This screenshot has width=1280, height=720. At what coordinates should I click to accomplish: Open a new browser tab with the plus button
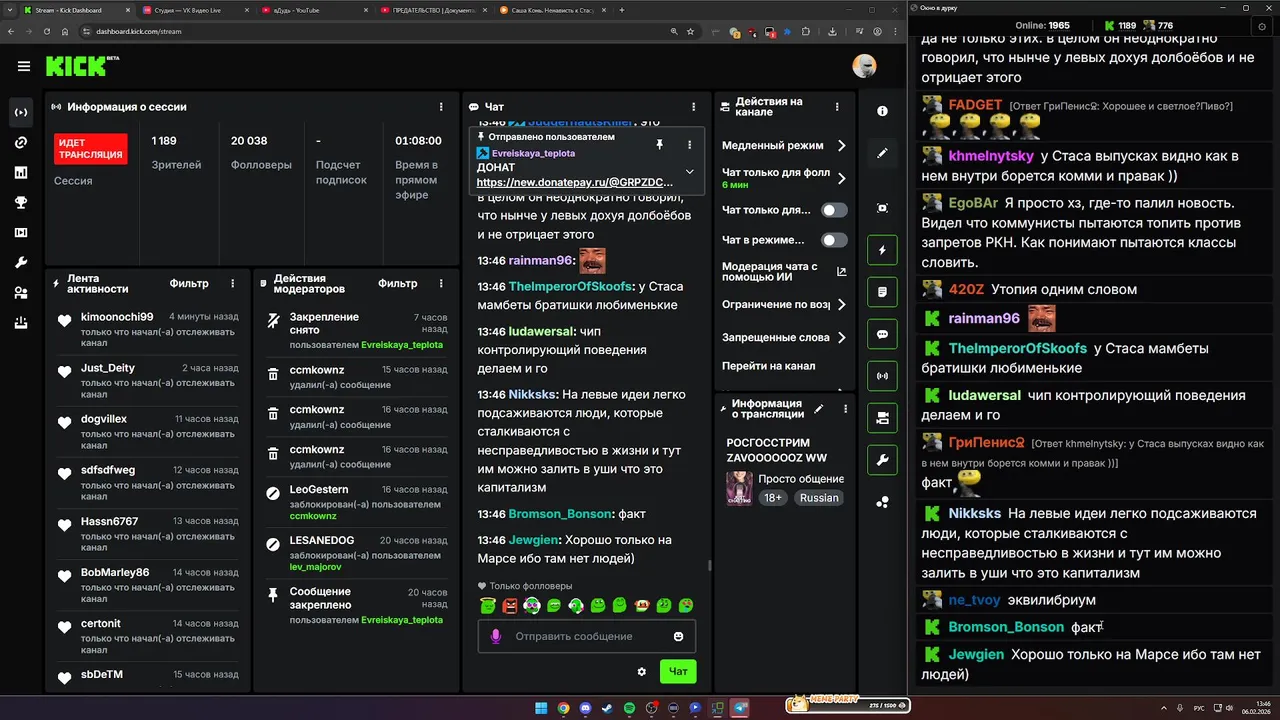pyautogui.click(x=622, y=10)
